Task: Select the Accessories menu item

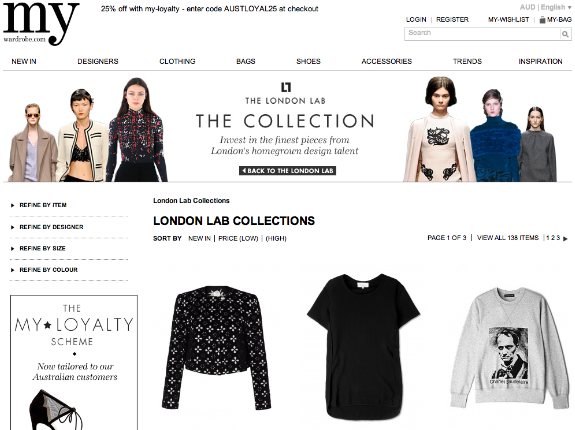Action: pos(387,61)
